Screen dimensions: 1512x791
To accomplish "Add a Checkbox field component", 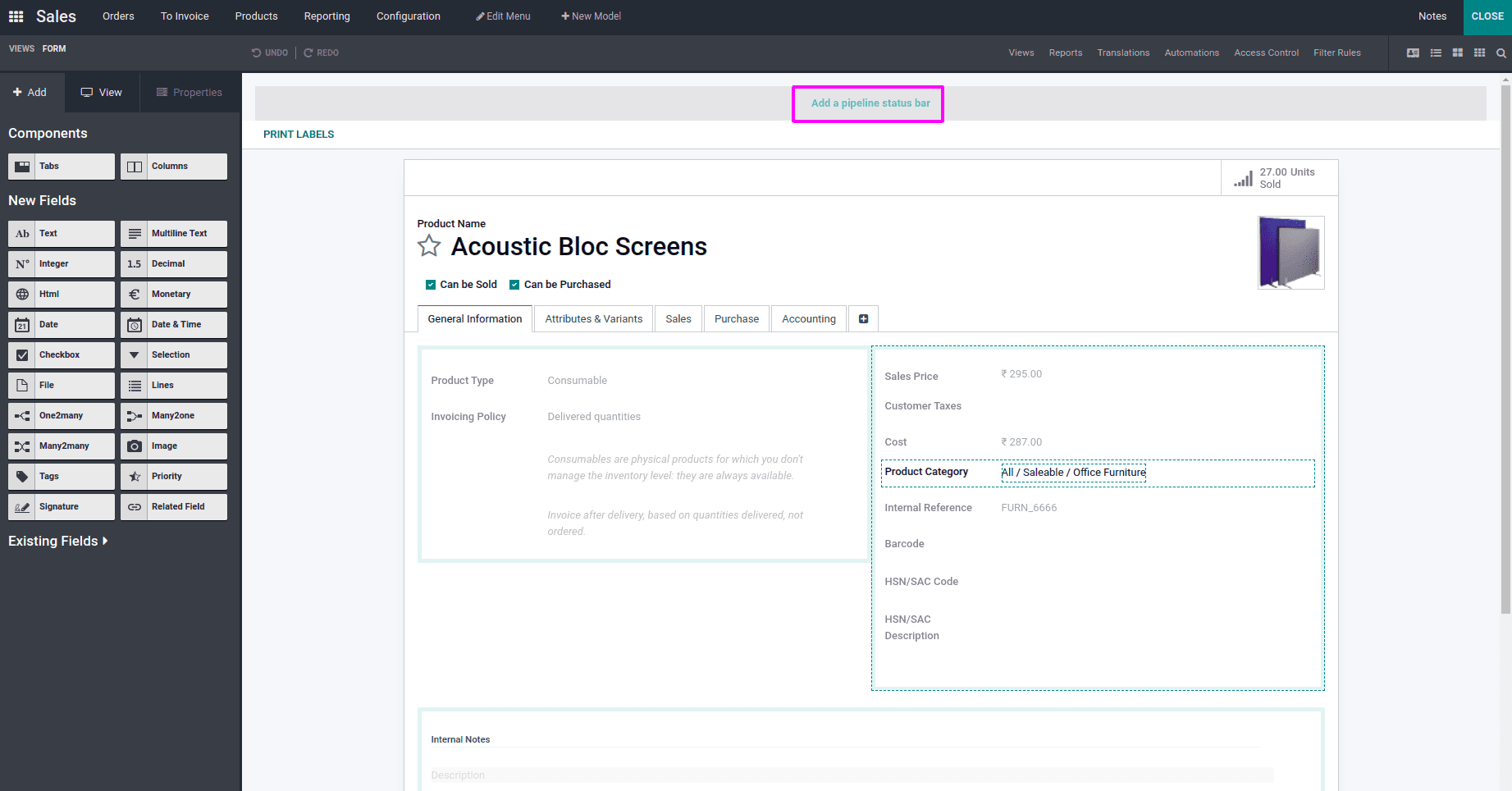I will [61, 354].
